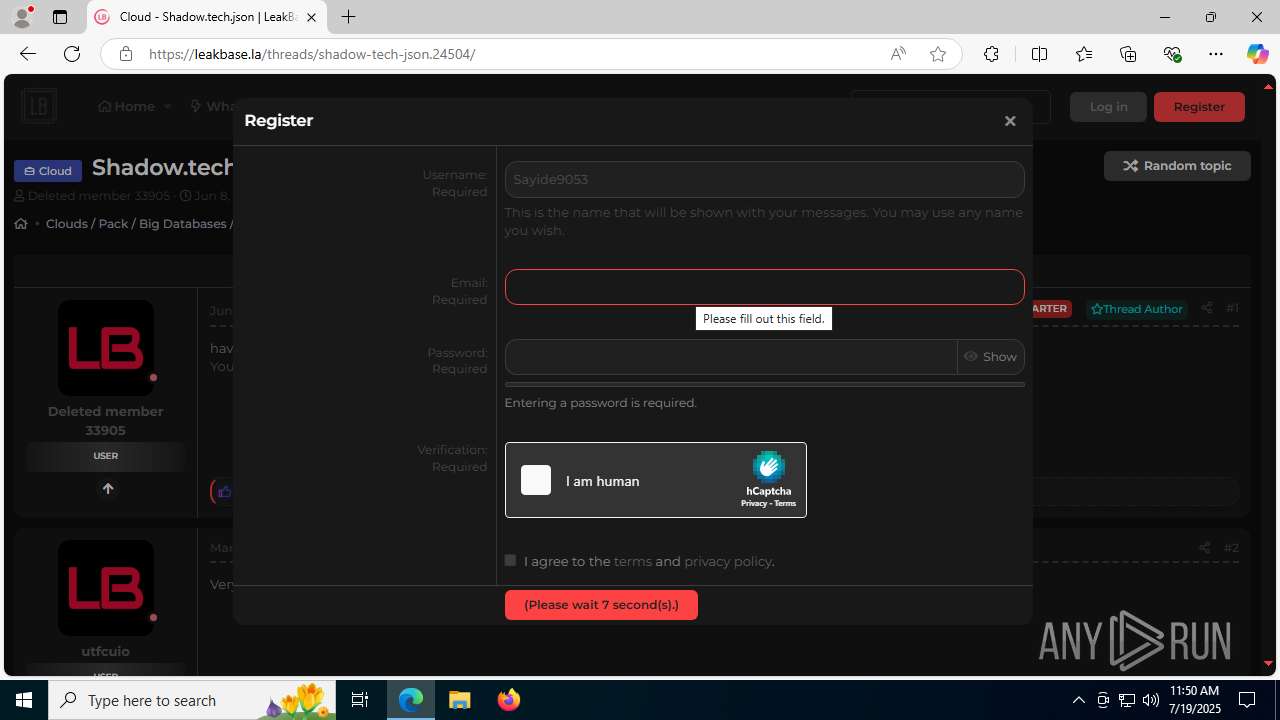Tick the agree to terms checkbox
Image resolution: width=1280 pixels, height=720 pixels.
[510, 560]
